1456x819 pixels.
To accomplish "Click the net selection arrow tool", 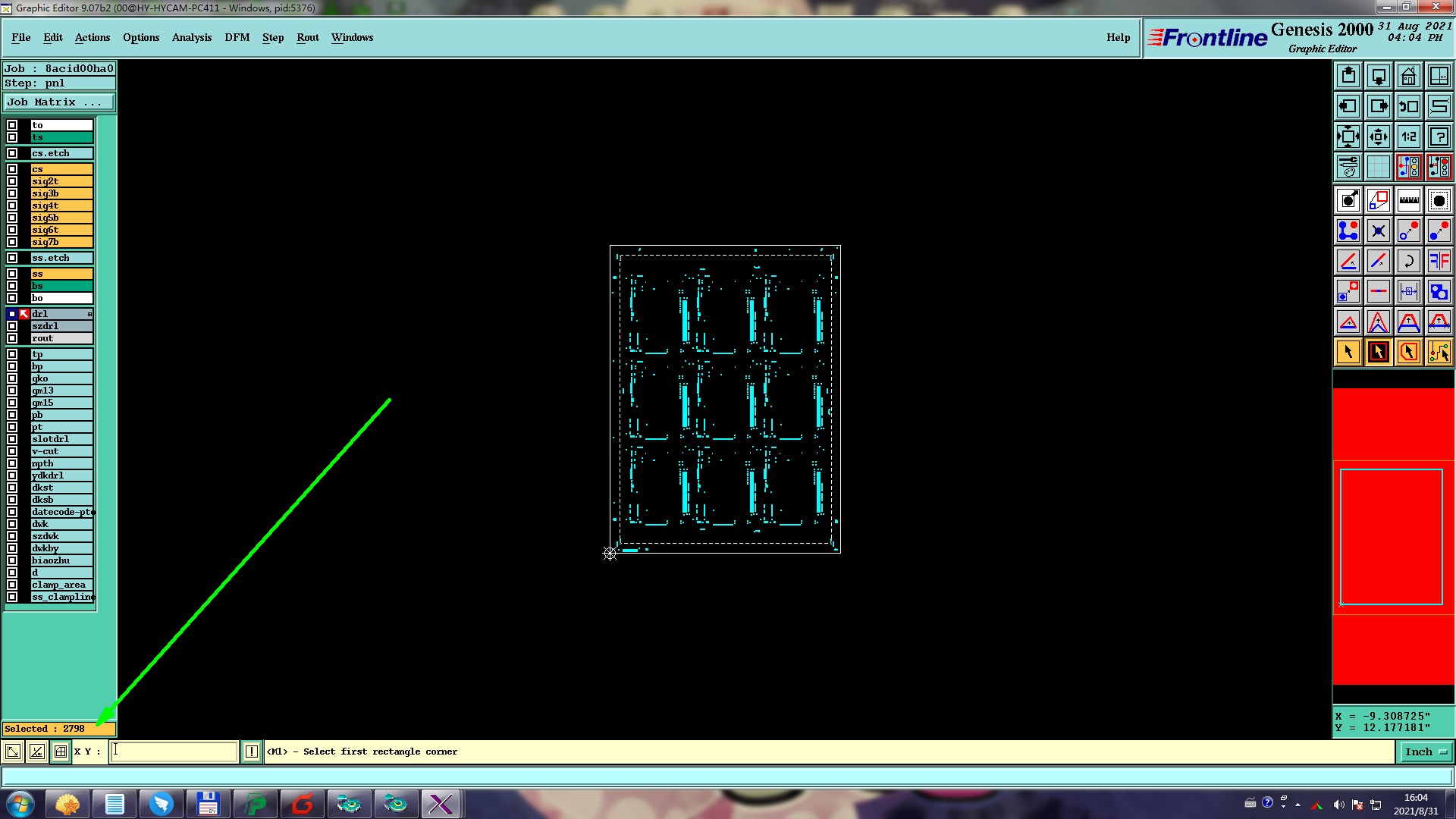I will pos(1439,352).
